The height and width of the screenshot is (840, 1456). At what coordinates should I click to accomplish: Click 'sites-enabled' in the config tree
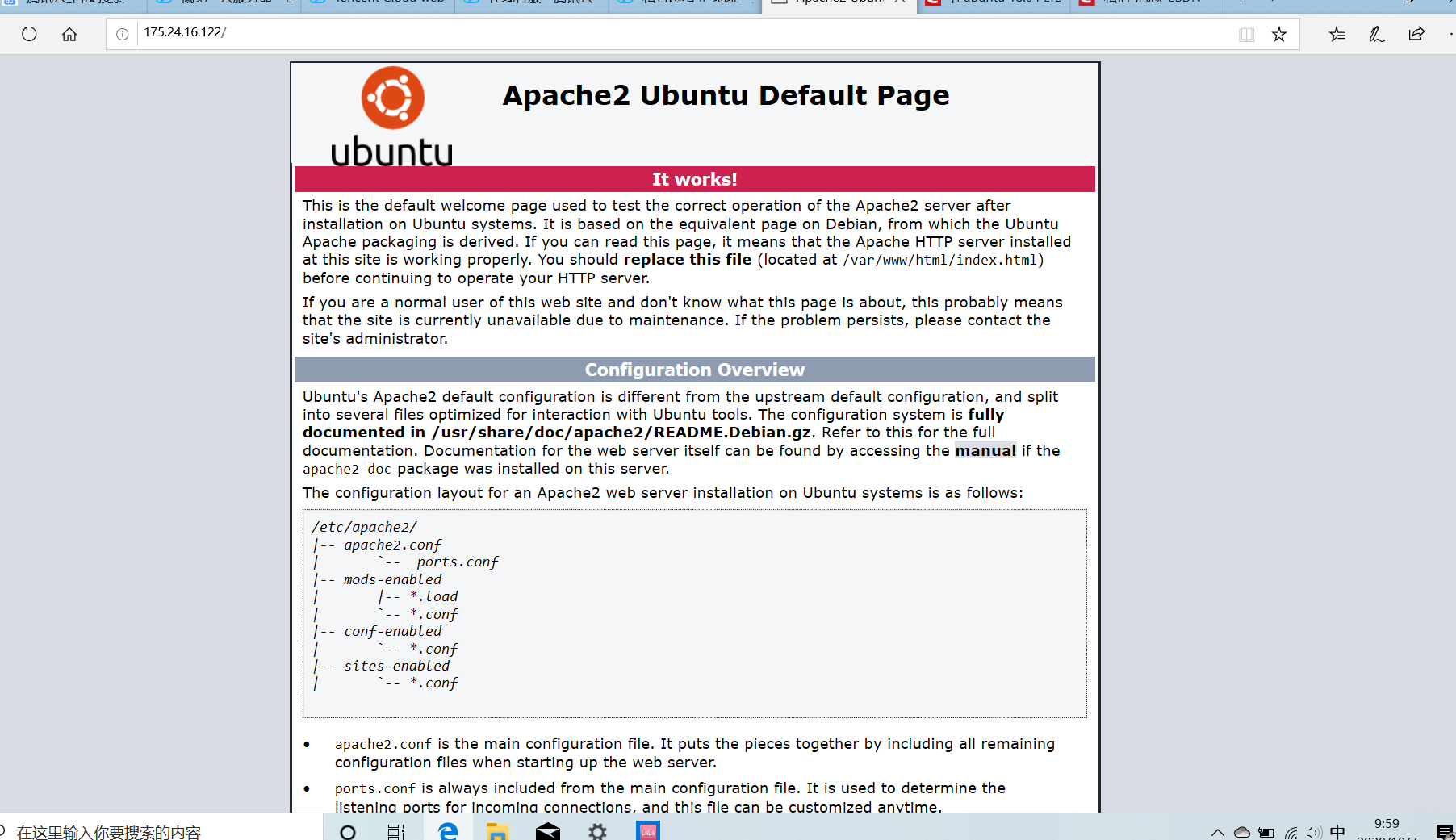click(x=396, y=666)
